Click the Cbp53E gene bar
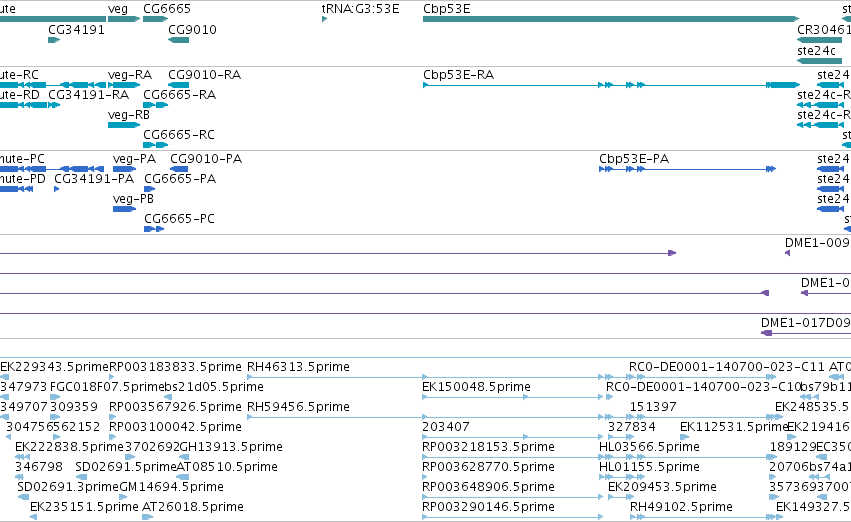This screenshot has height=522, width=851. 611,19
